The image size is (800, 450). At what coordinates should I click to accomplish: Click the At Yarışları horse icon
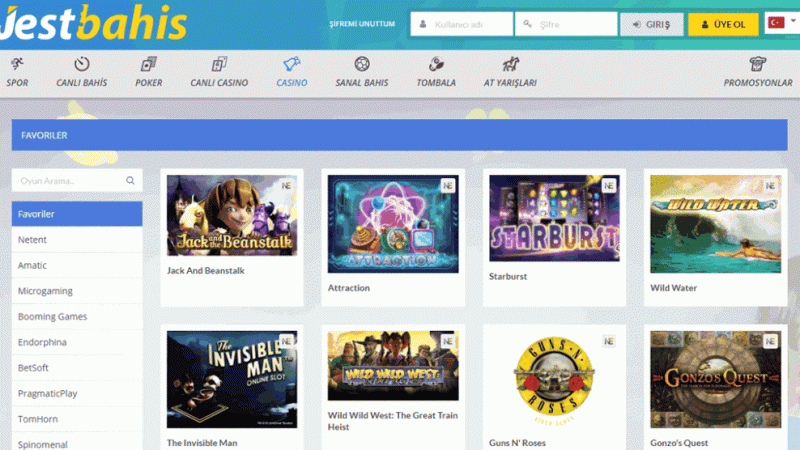point(510,64)
